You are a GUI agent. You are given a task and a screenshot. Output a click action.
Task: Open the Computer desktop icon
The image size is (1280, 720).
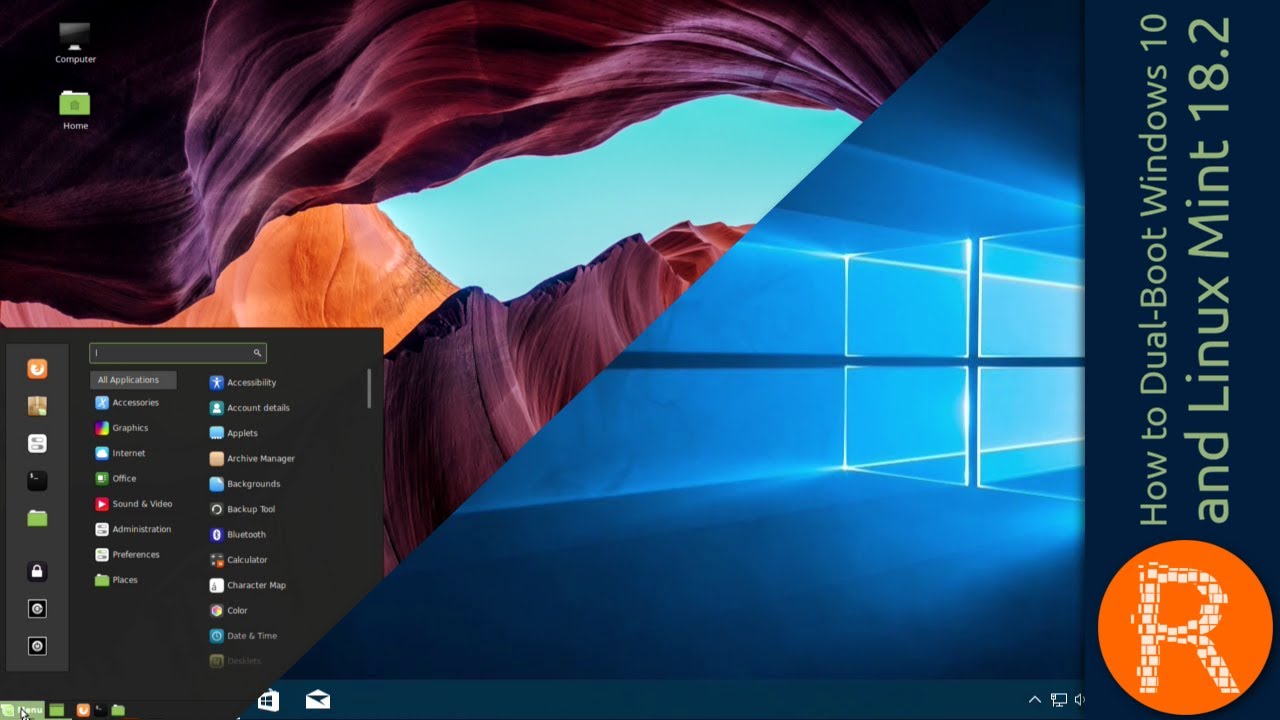coord(75,43)
